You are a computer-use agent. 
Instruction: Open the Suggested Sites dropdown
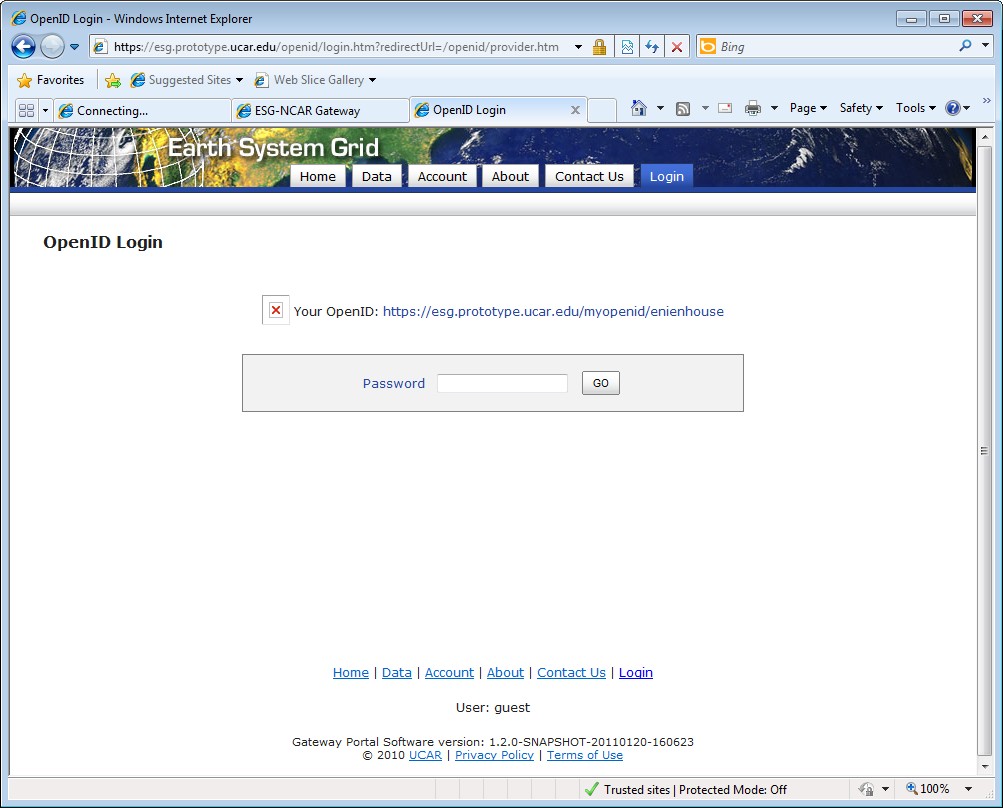[187, 80]
